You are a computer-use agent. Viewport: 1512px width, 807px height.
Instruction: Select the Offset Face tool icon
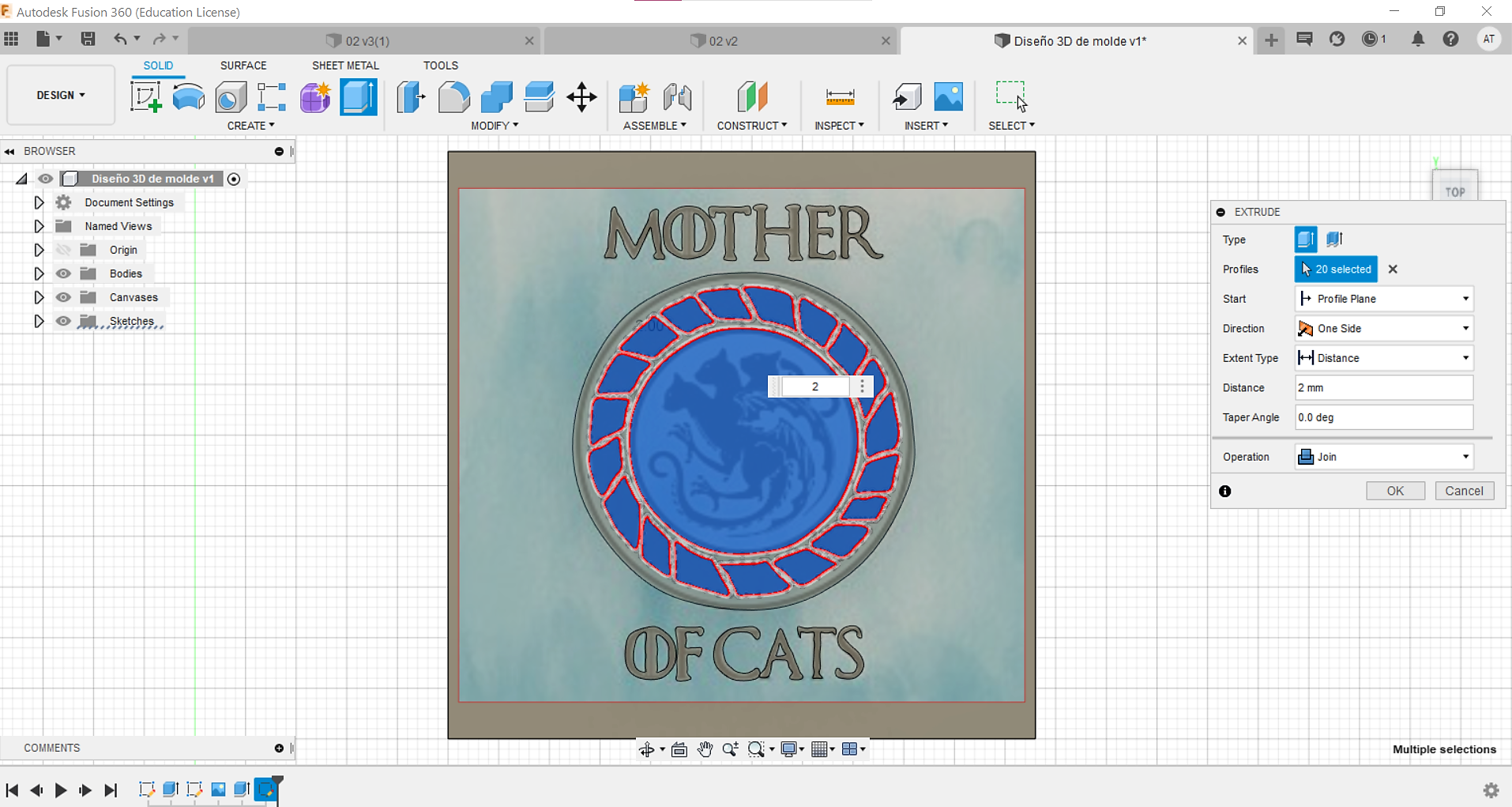point(540,97)
